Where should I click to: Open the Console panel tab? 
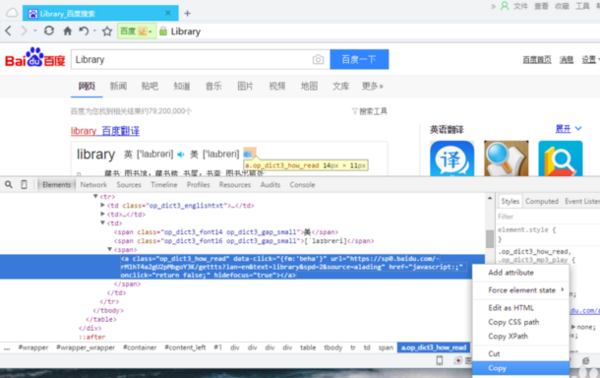[302, 185]
